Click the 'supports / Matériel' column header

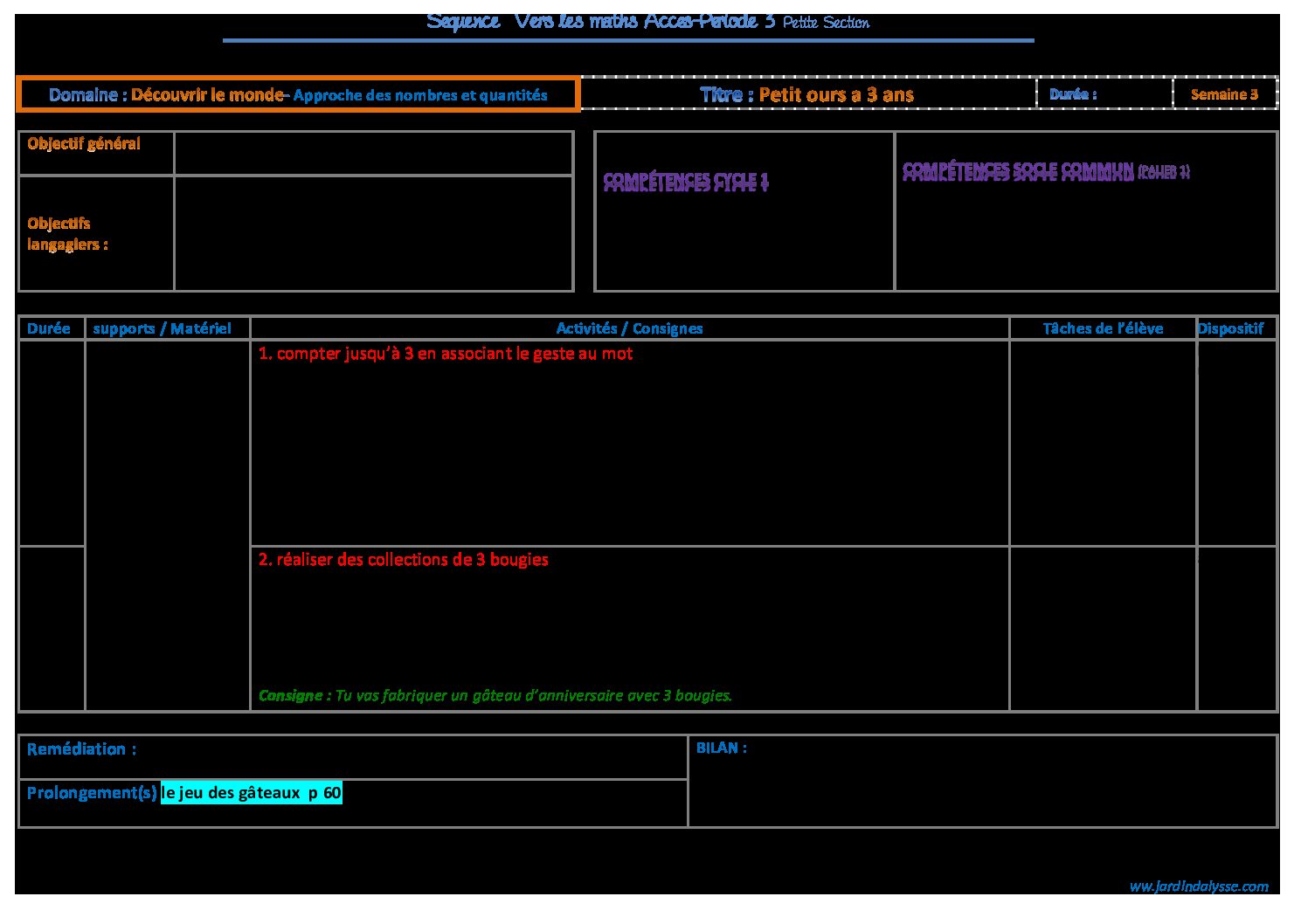[x=163, y=328]
